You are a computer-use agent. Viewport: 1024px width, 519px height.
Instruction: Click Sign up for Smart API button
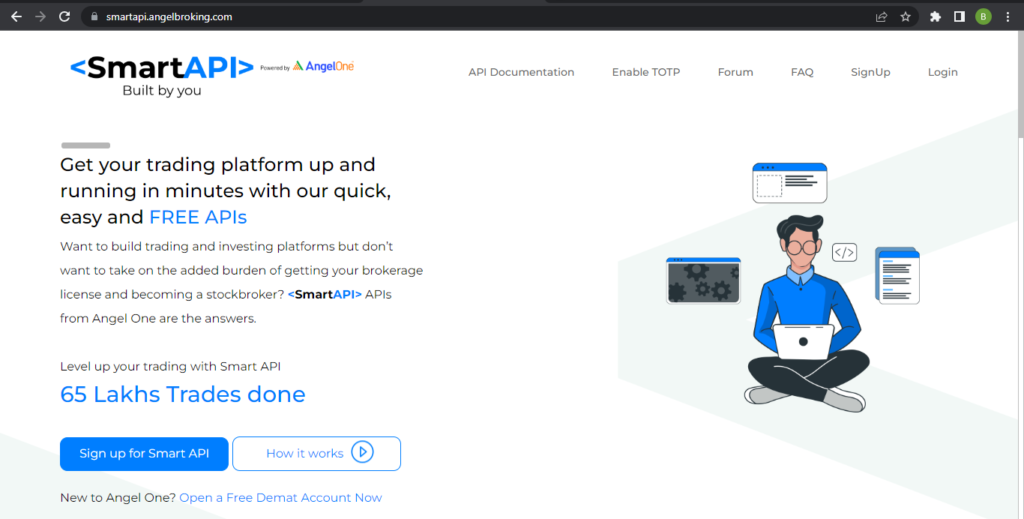click(144, 454)
